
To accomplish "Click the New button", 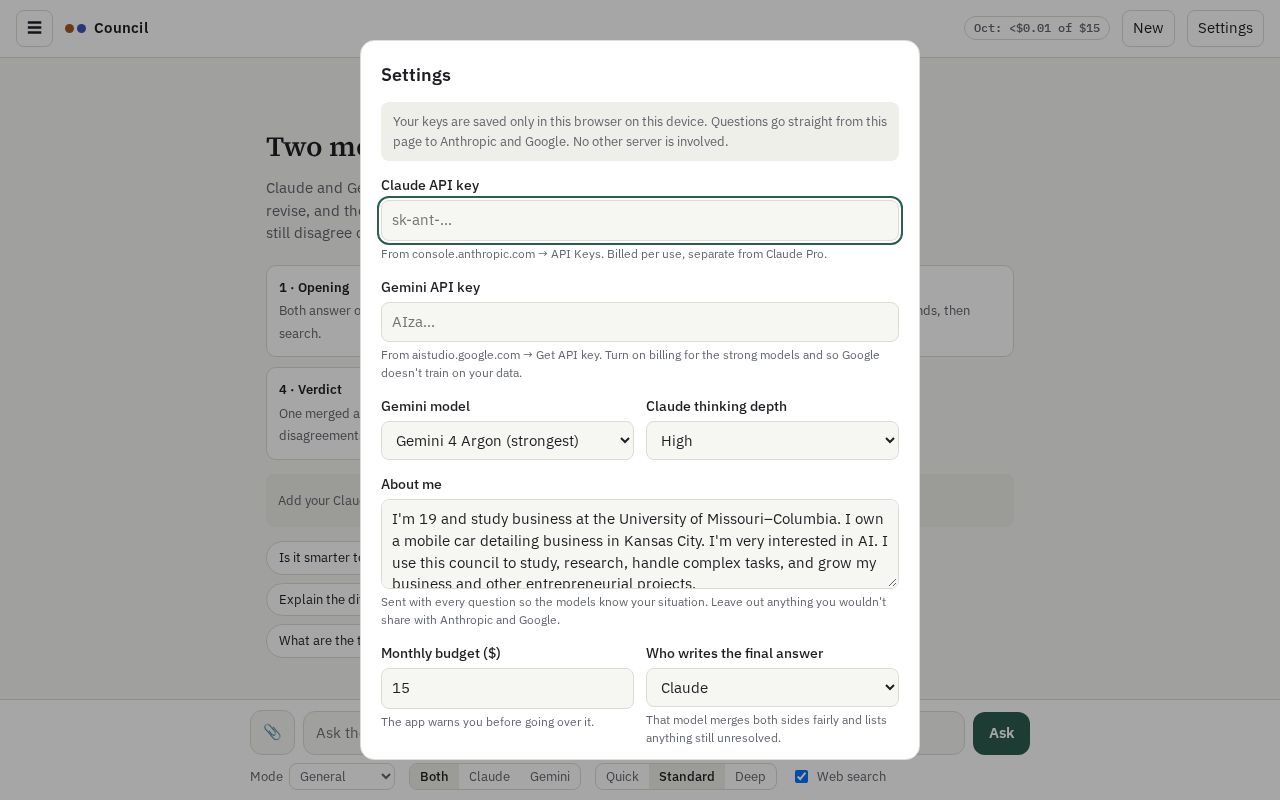I will pos(1148,28).
